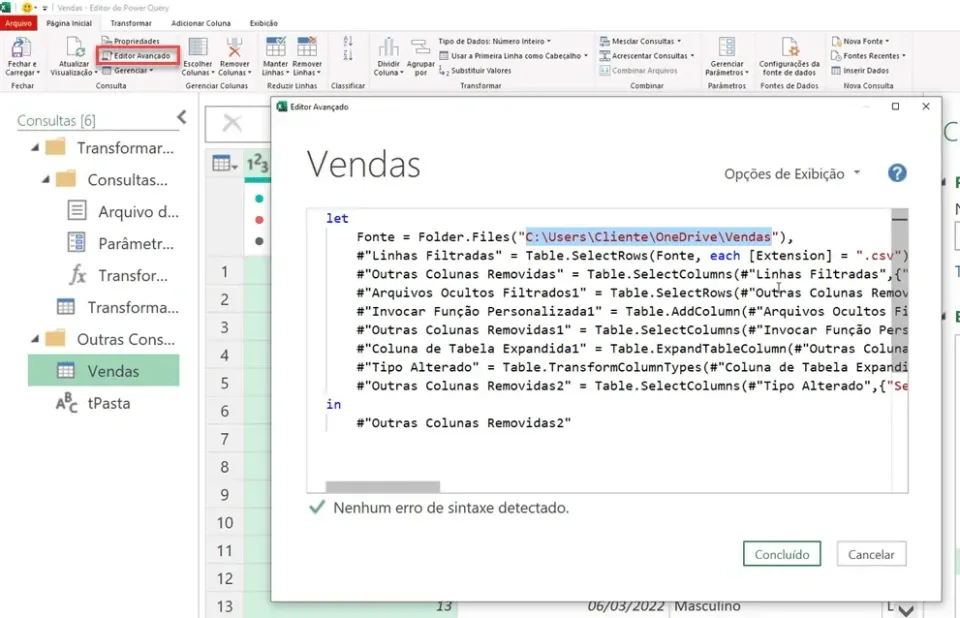The width and height of the screenshot is (960, 618).
Task: Open the Fontes Recentes dropdown
Action: click(x=868, y=56)
